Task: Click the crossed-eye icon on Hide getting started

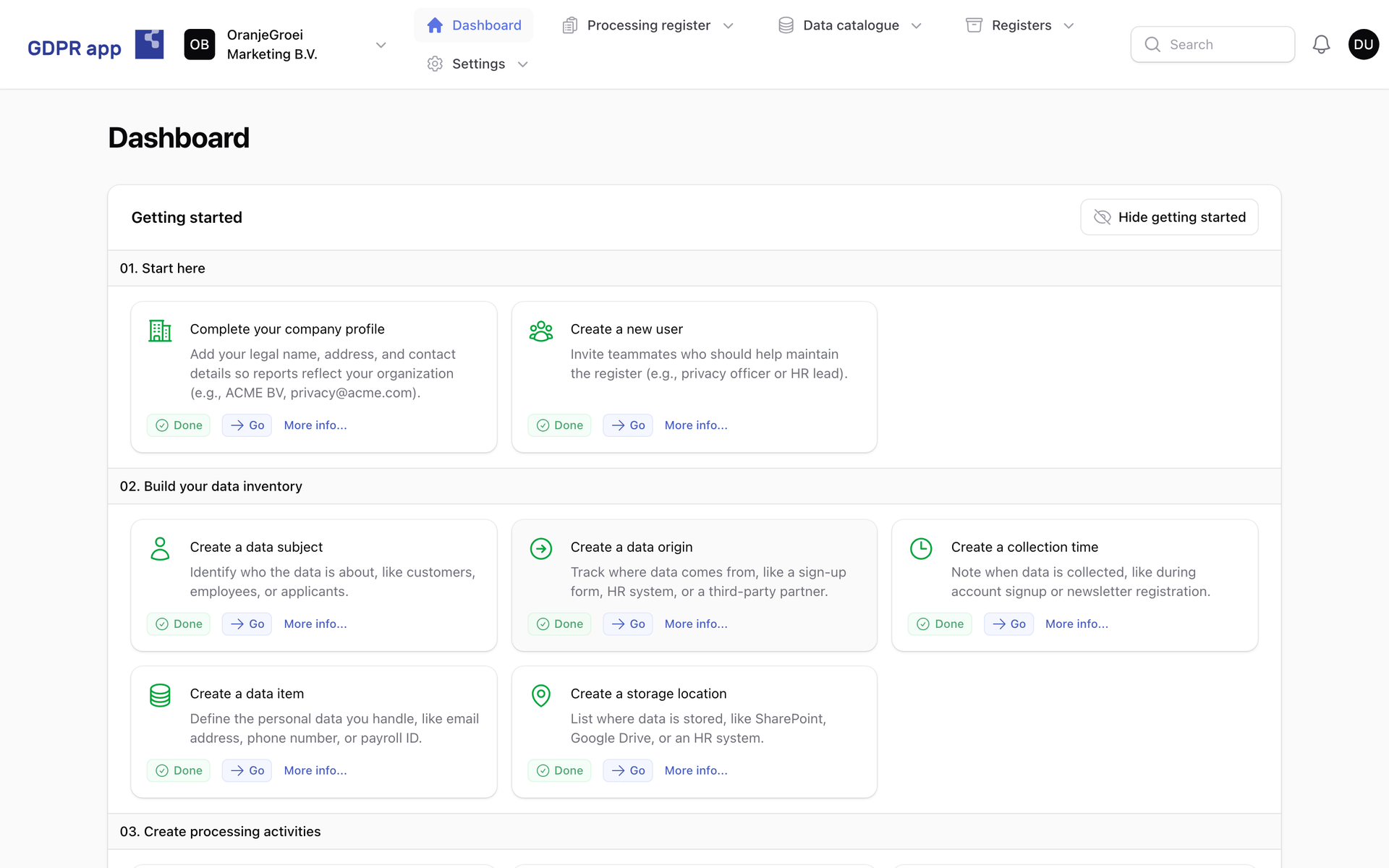Action: [x=1102, y=217]
